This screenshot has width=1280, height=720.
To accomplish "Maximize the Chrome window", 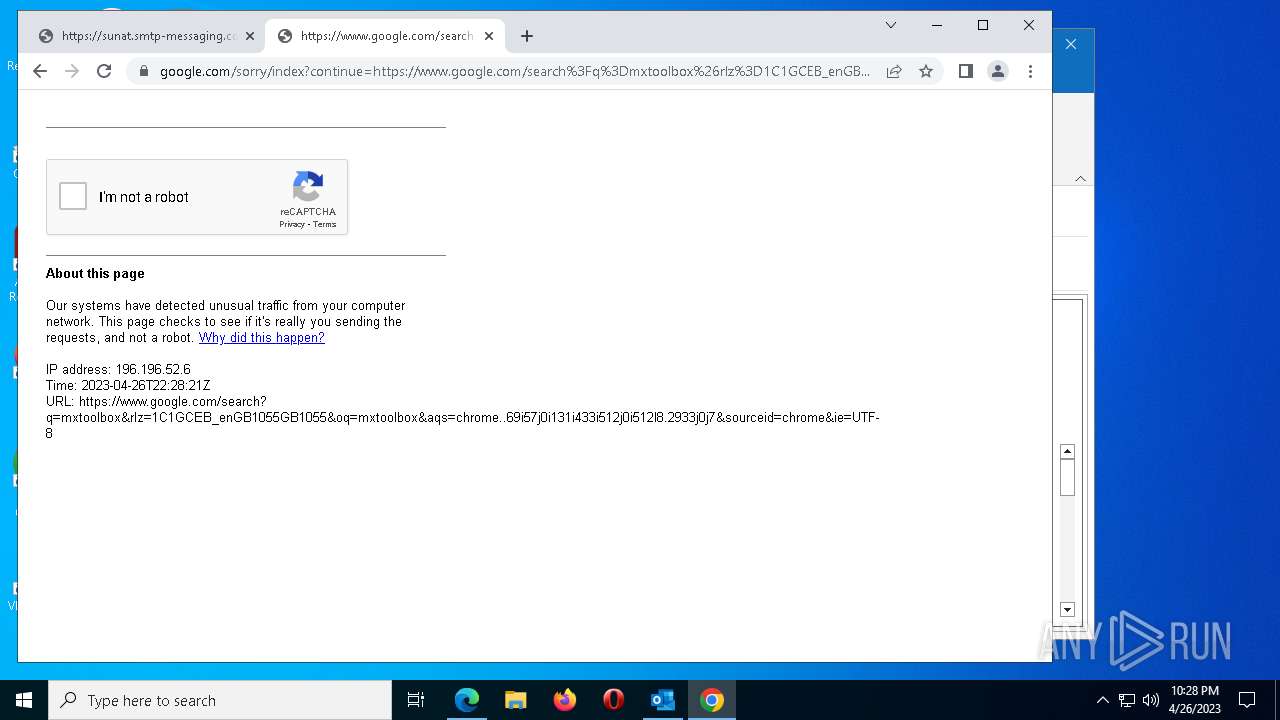I will point(983,25).
